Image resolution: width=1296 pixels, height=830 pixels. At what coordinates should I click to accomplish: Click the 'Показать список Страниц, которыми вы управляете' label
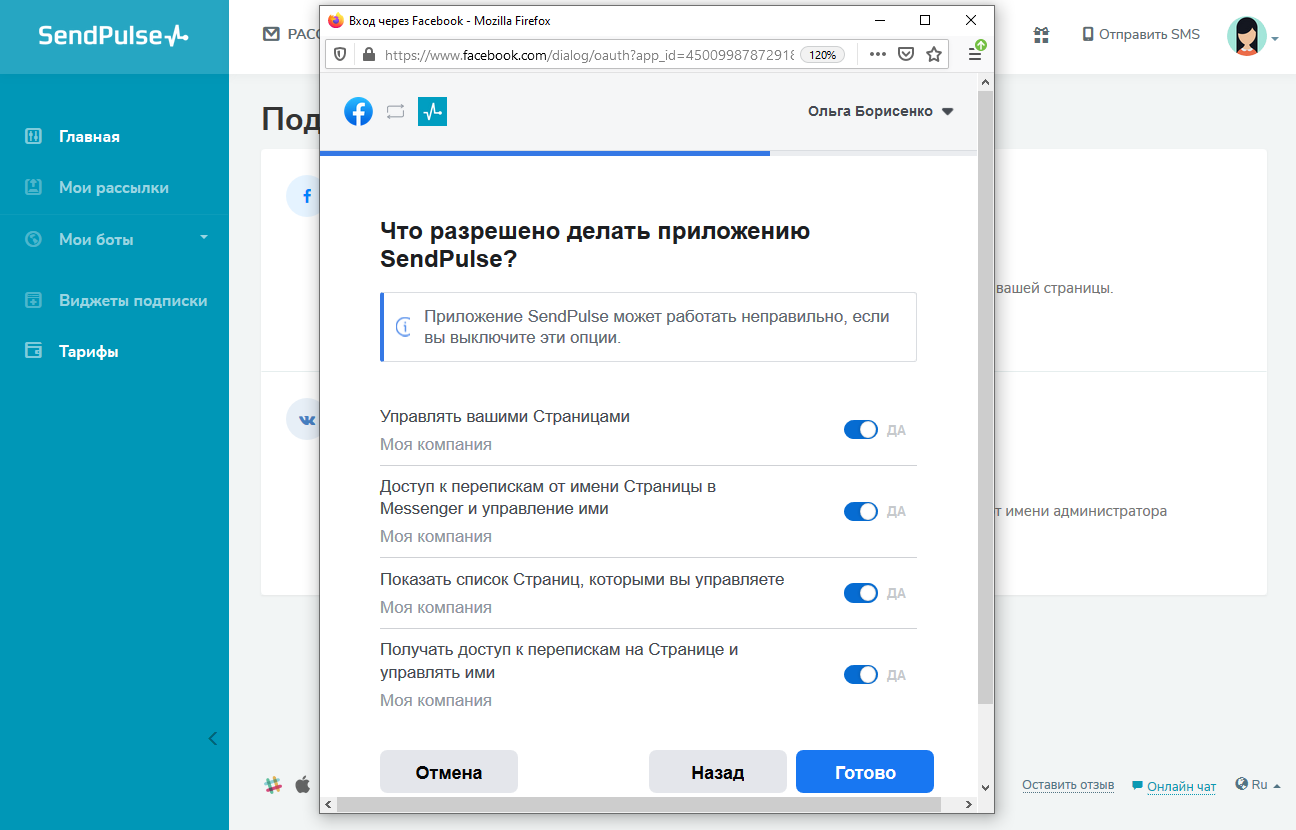[x=582, y=579]
